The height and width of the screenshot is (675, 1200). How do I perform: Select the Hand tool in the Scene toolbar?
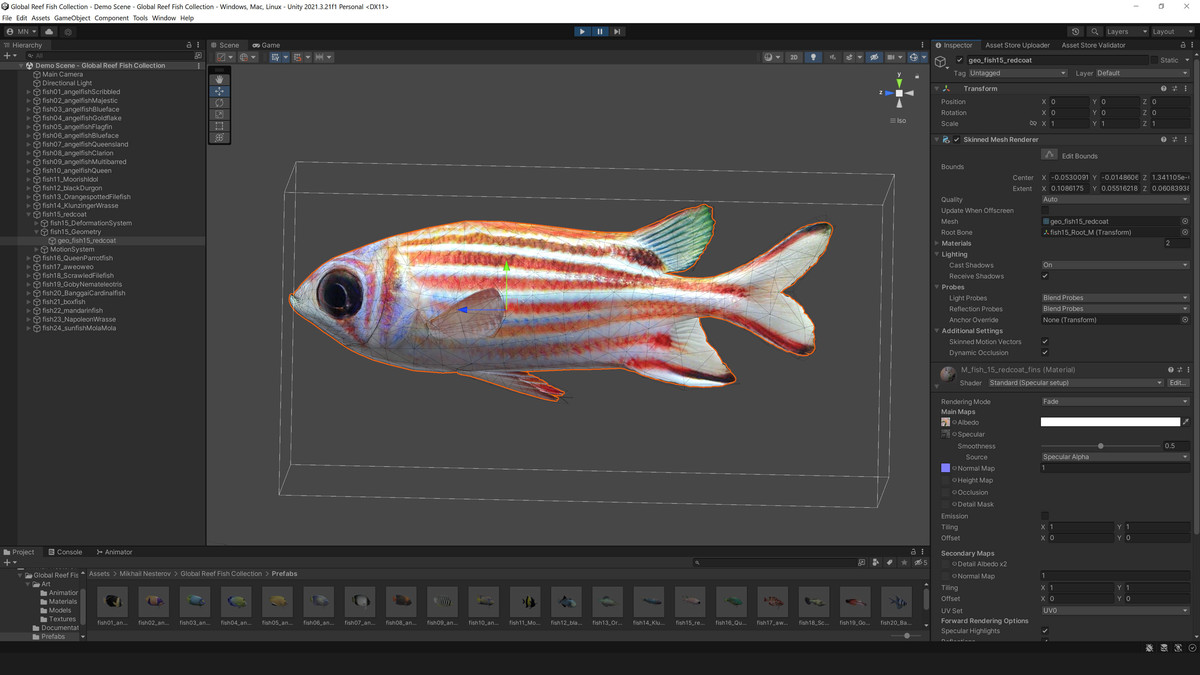(x=219, y=79)
